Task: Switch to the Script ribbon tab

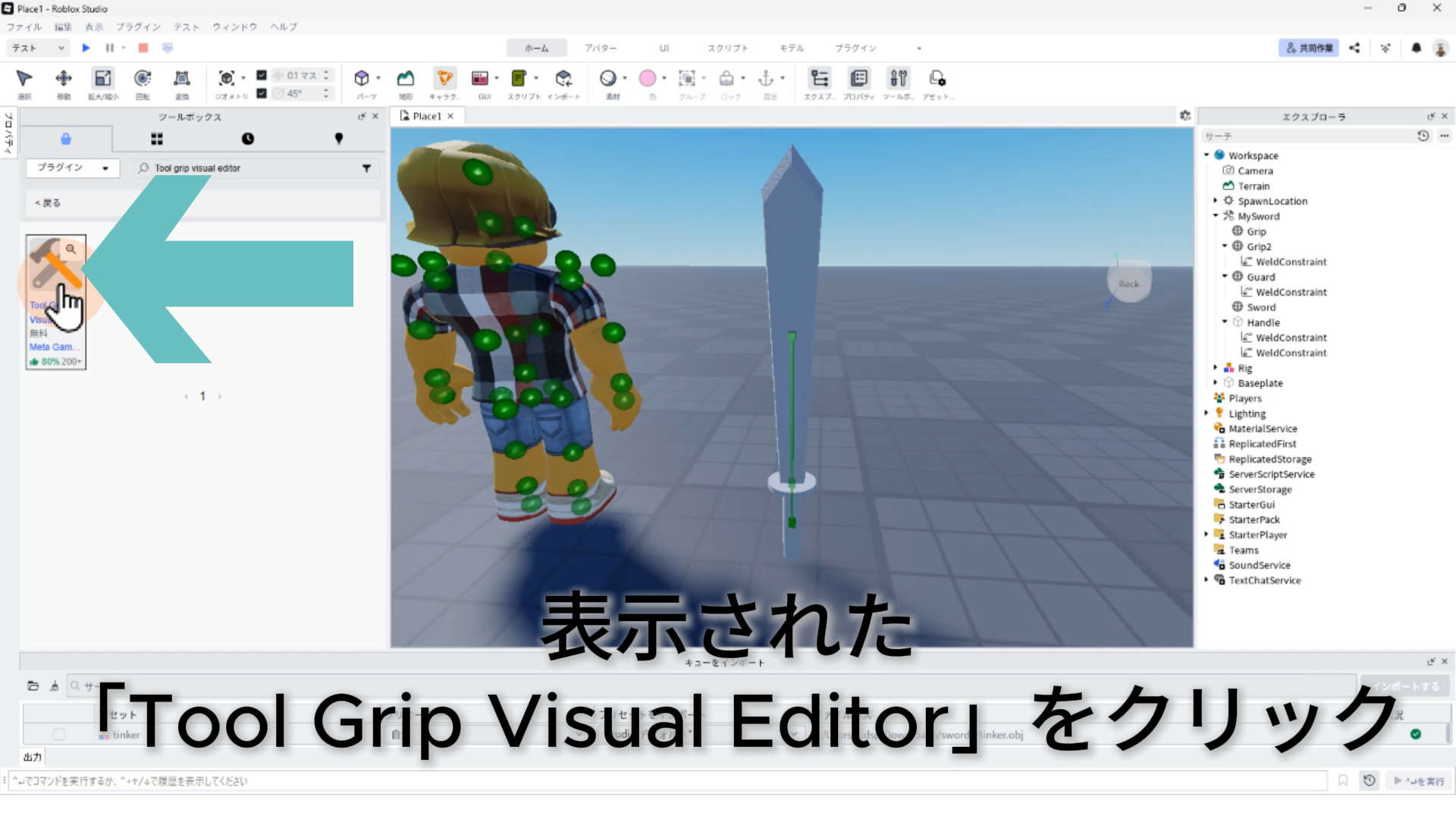Action: click(x=727, y=48)
